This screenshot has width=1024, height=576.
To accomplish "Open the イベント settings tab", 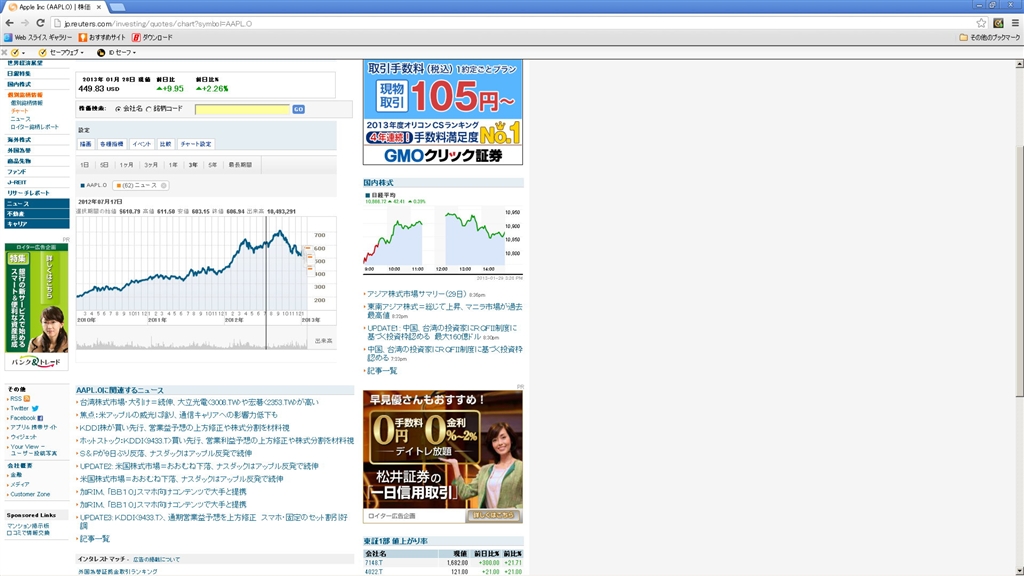I will click(x=142, y=144).
